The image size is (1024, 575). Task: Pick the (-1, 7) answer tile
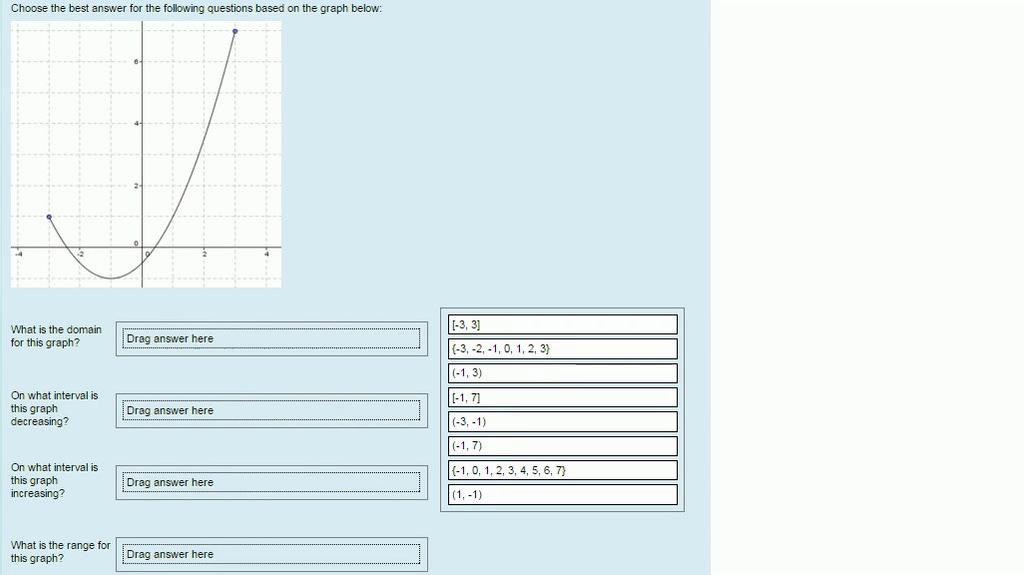[x=563, y=446]
